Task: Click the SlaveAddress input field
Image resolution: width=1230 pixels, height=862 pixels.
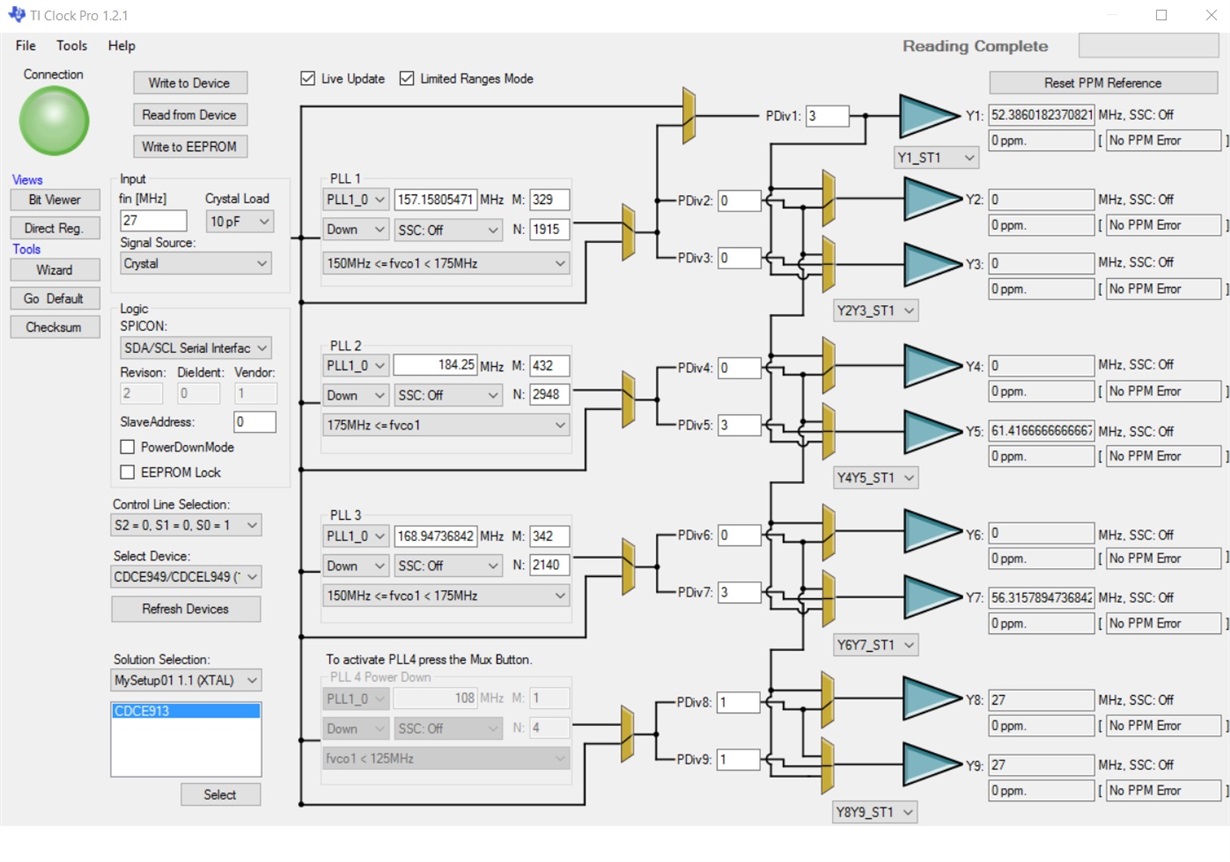Action: (255, 422)
